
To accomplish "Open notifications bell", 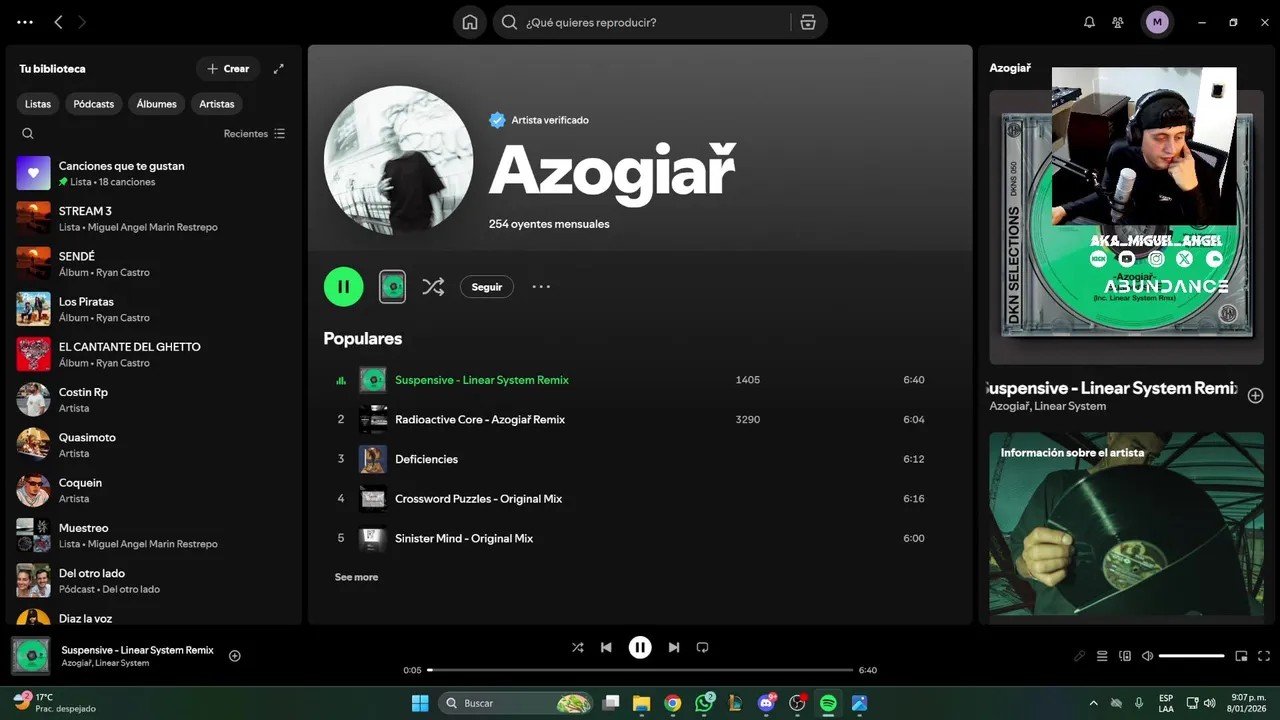I will tap(1089, 22).
